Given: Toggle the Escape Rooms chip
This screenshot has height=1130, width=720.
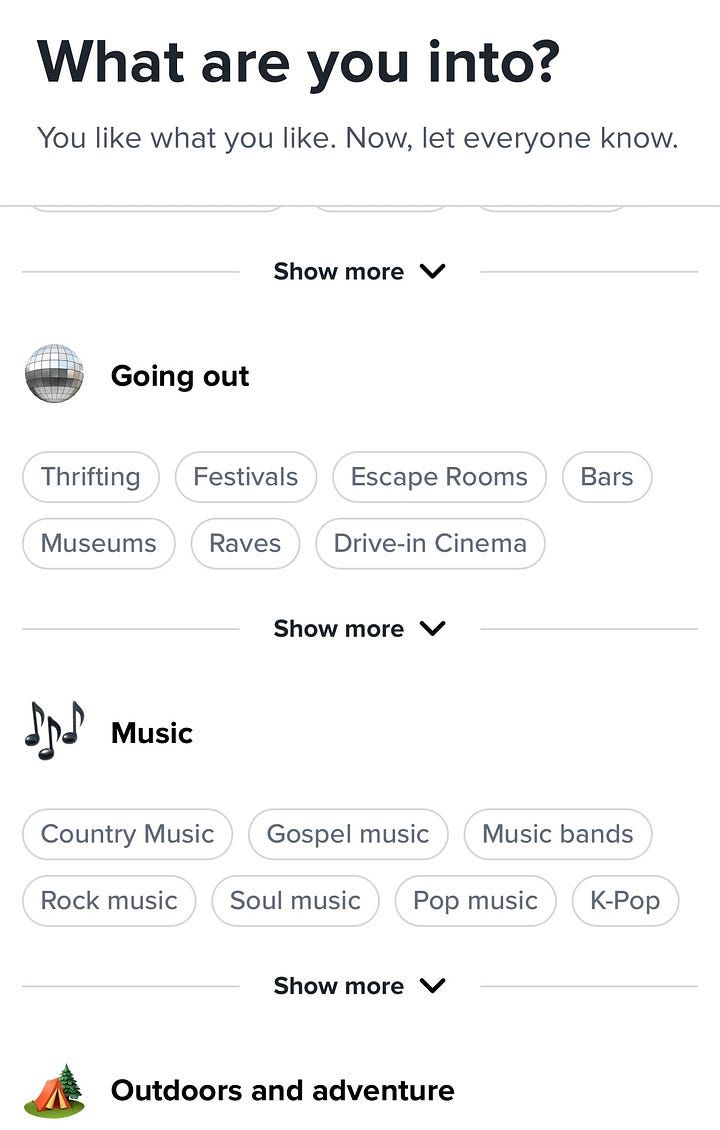Looking at the screenshot, I should click(439, 477).
